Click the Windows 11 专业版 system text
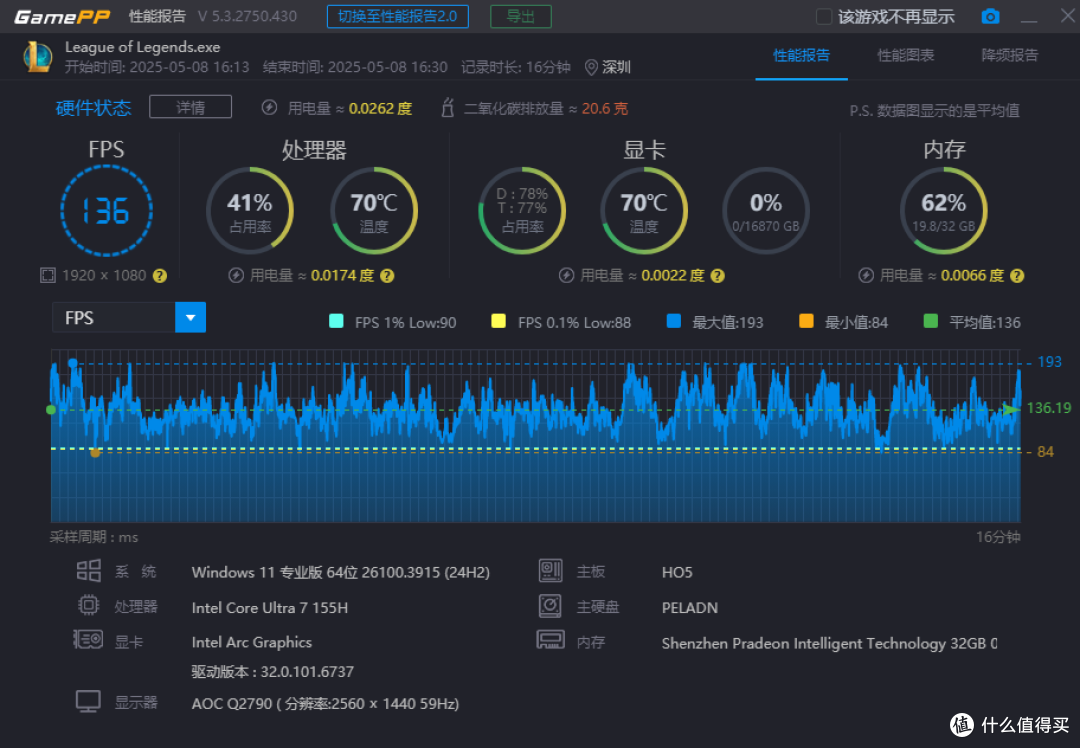 (341, 572)
